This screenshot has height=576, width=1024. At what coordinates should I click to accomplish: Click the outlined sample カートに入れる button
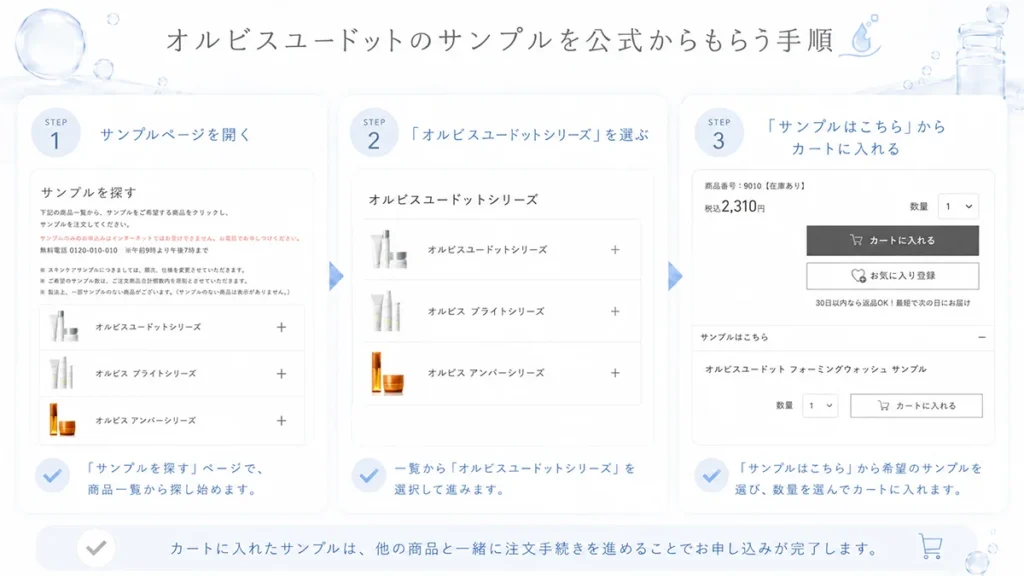coord(916,406)
